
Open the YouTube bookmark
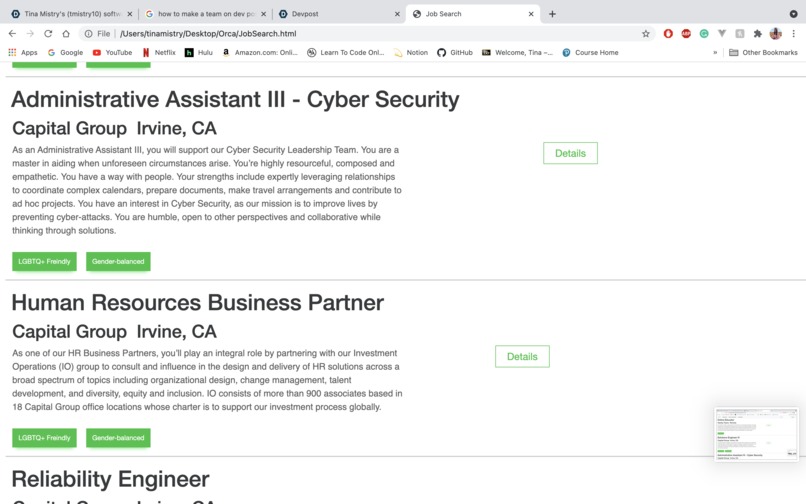(112, 52)
